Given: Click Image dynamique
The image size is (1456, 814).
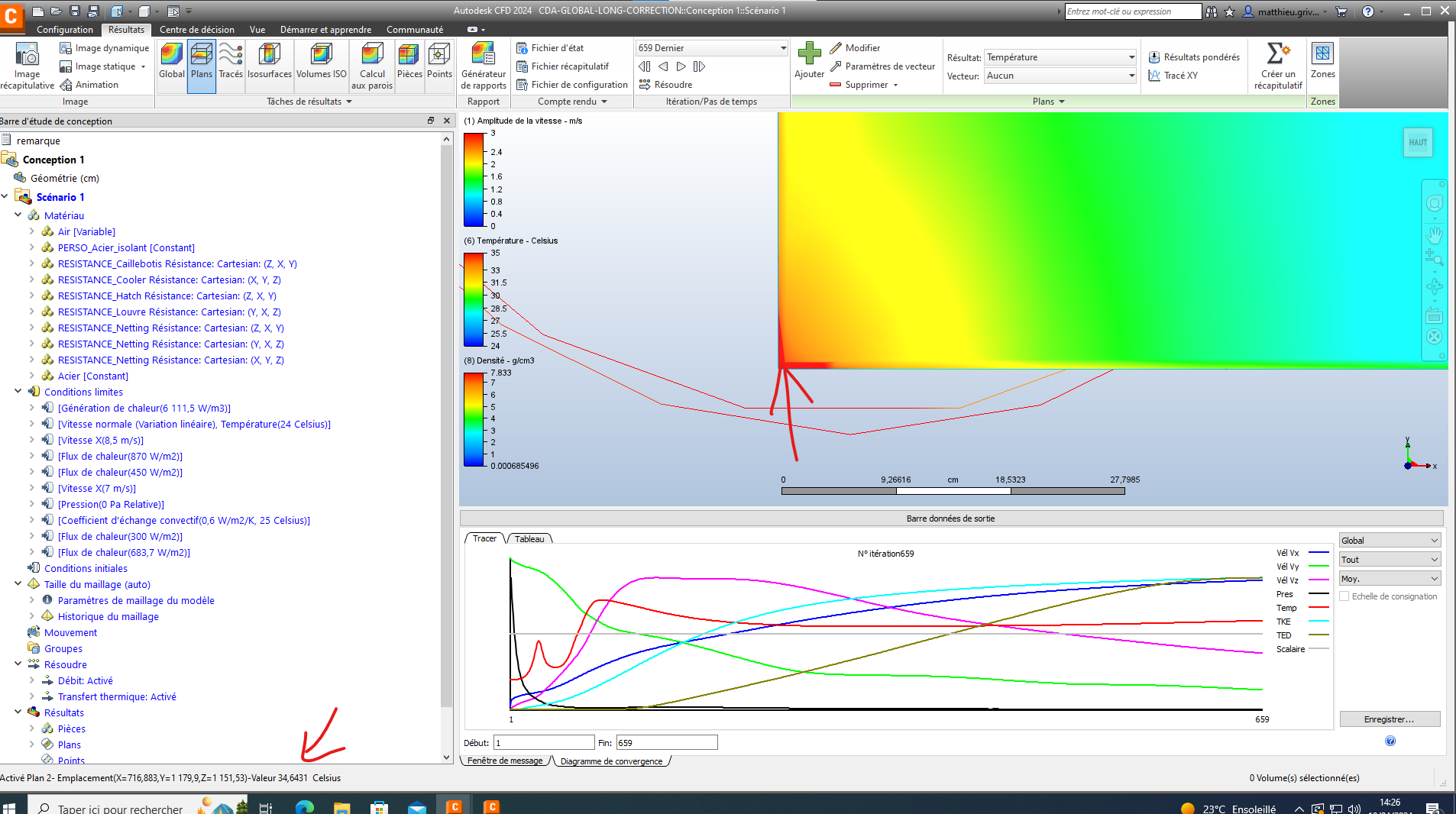Looking at the screenshot, I should (x=105, y=48).
